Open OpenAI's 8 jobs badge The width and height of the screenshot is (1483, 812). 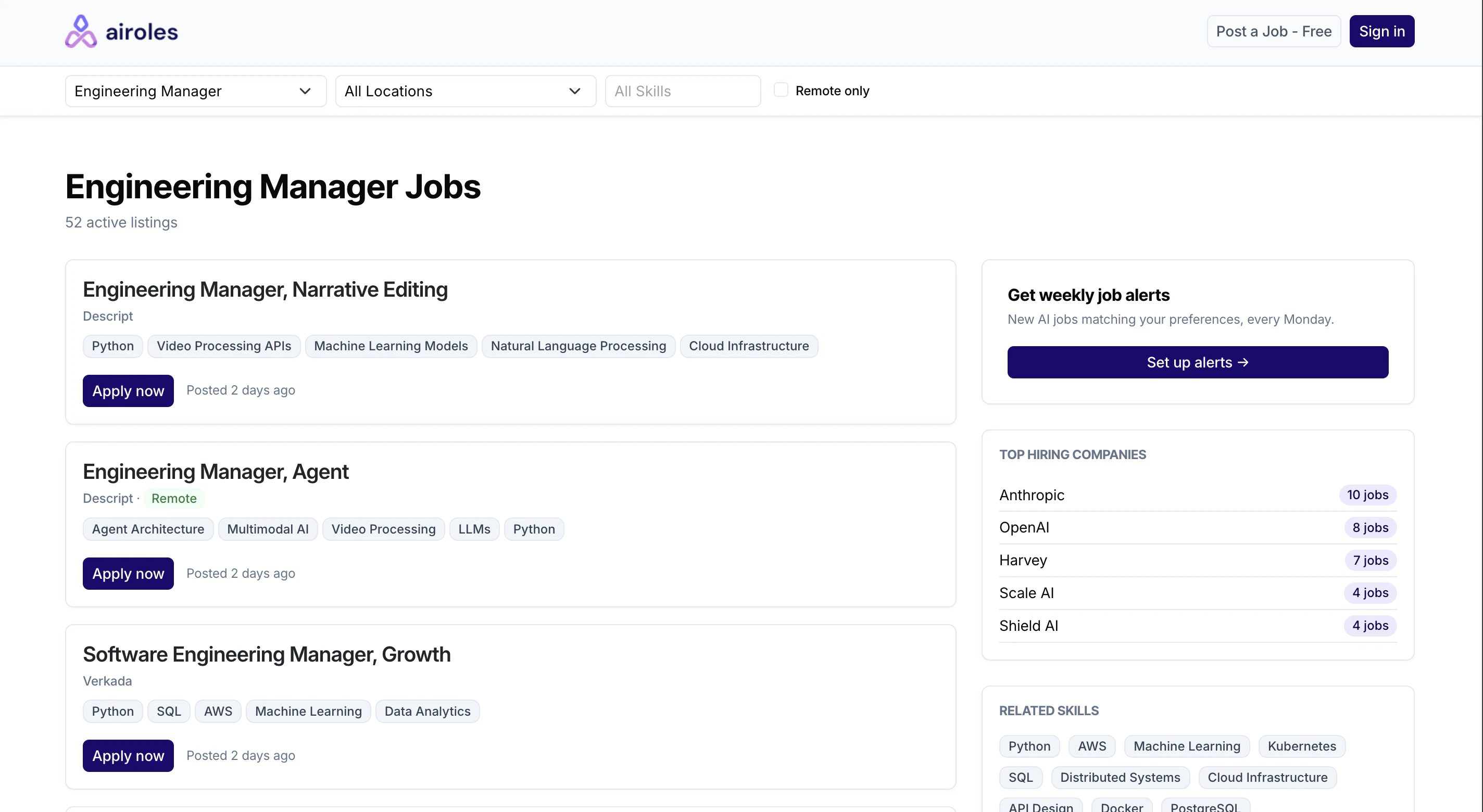[x=1369, y=528]
